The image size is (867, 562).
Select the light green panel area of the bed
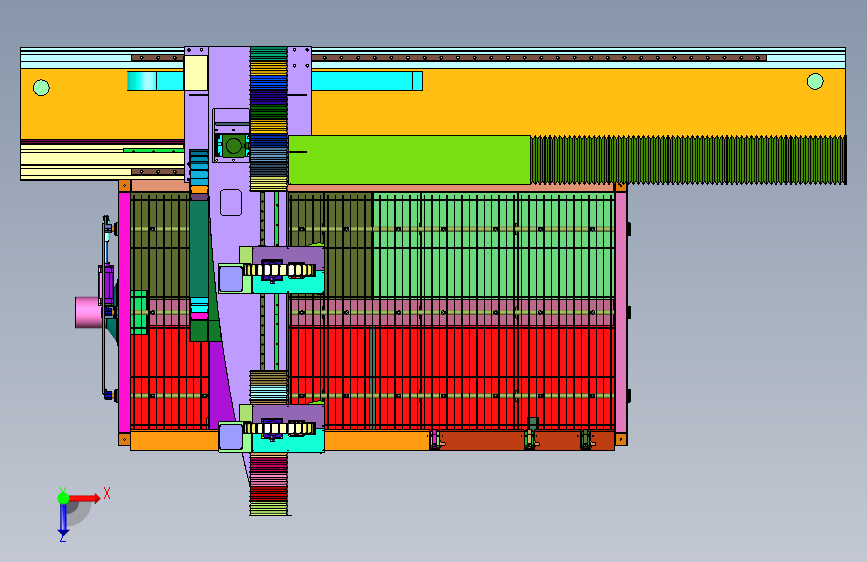click(493, 246)
